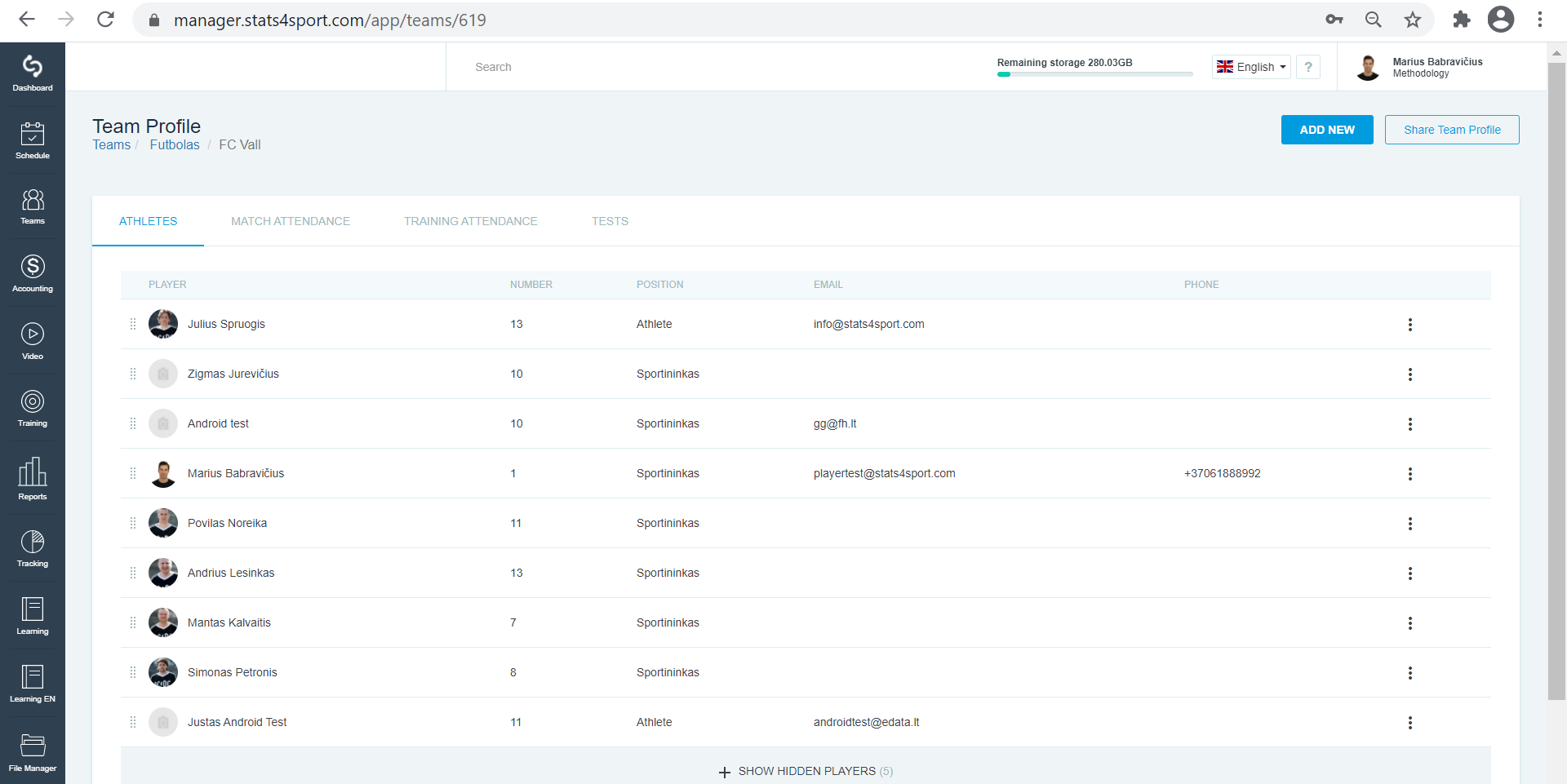Open options menu for Android test row
1567x784 pixels.
1409,424
